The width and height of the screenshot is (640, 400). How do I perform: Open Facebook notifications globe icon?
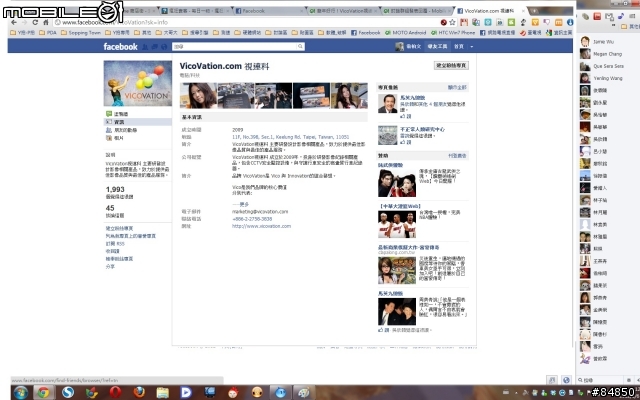tap(164, 47)
